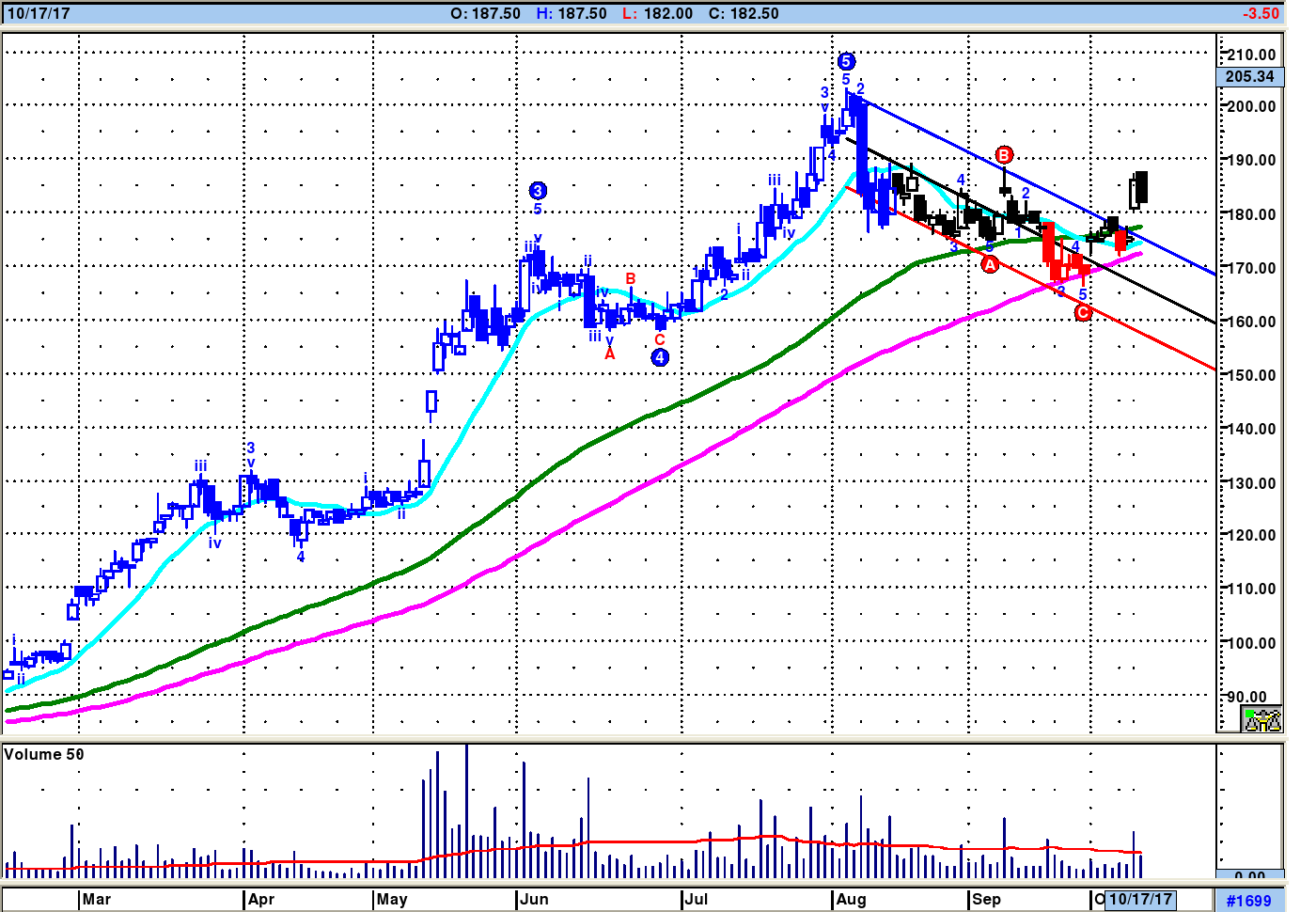Click the red circled B wave marker
The image size is (1316, 912).
coord(1004,155)
